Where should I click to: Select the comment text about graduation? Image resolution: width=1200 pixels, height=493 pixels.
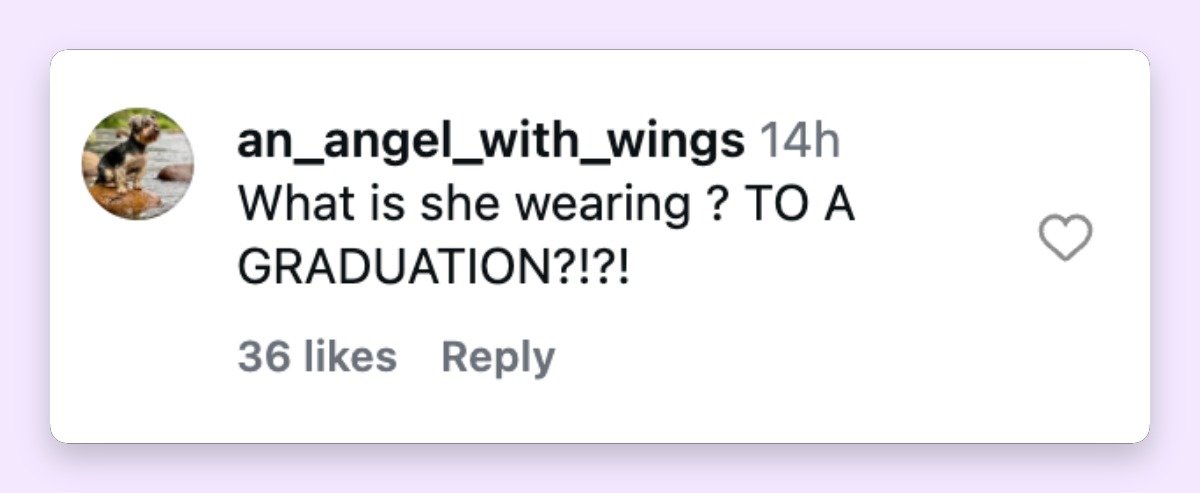click(546, 237)
